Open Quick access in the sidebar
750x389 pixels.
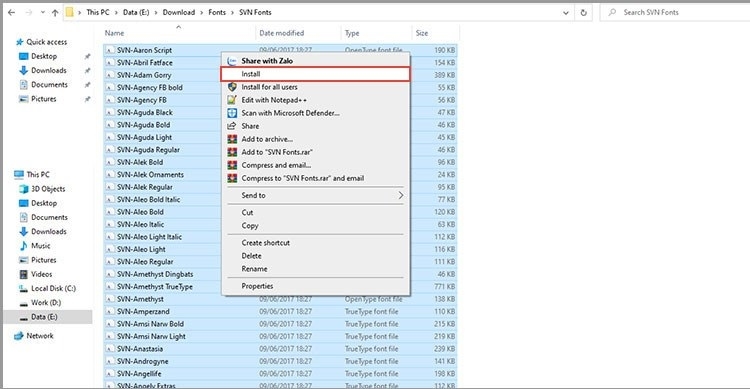point(46,42)
